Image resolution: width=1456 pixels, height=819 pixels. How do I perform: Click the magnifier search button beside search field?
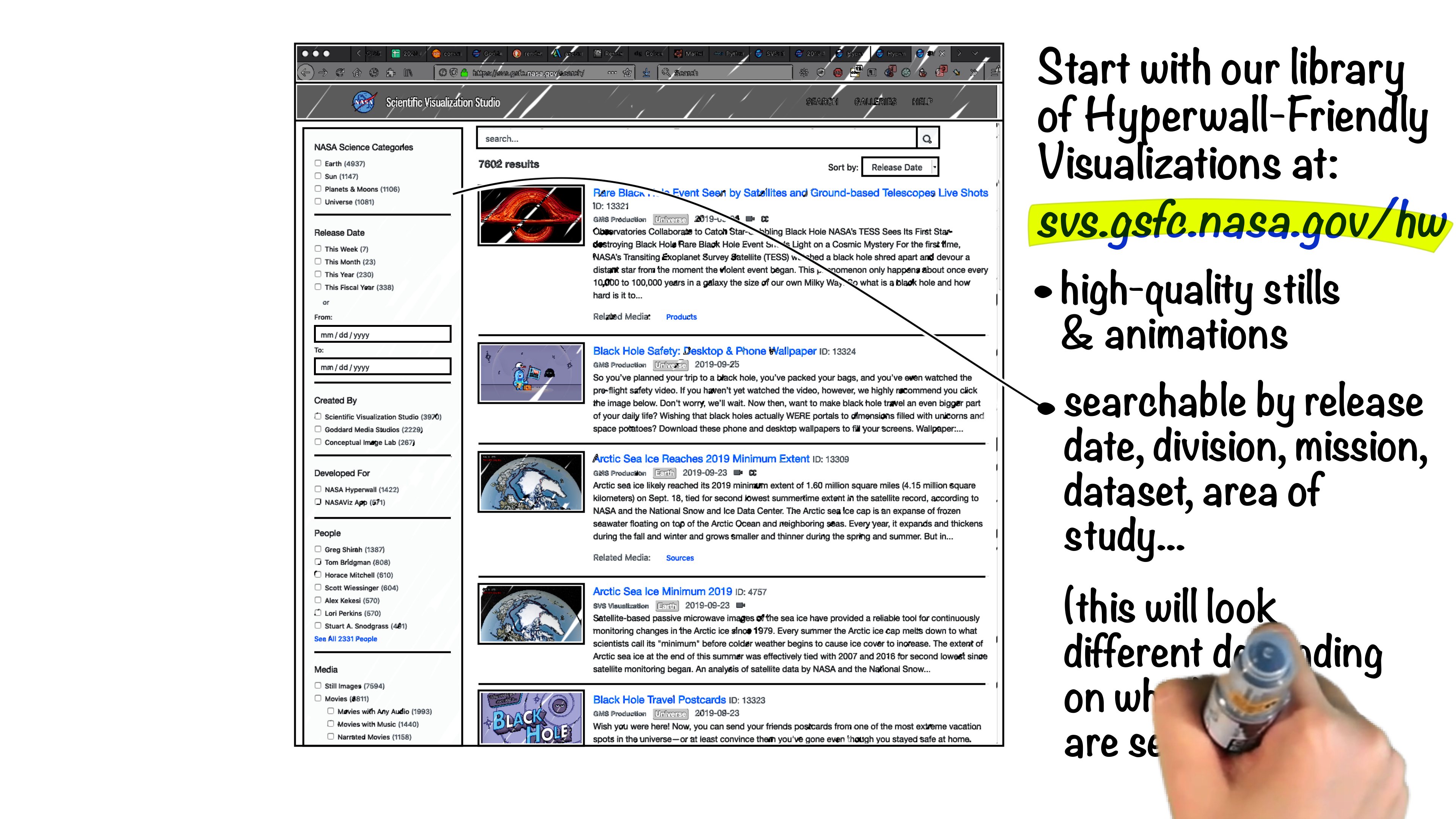(x=927, y=138)
